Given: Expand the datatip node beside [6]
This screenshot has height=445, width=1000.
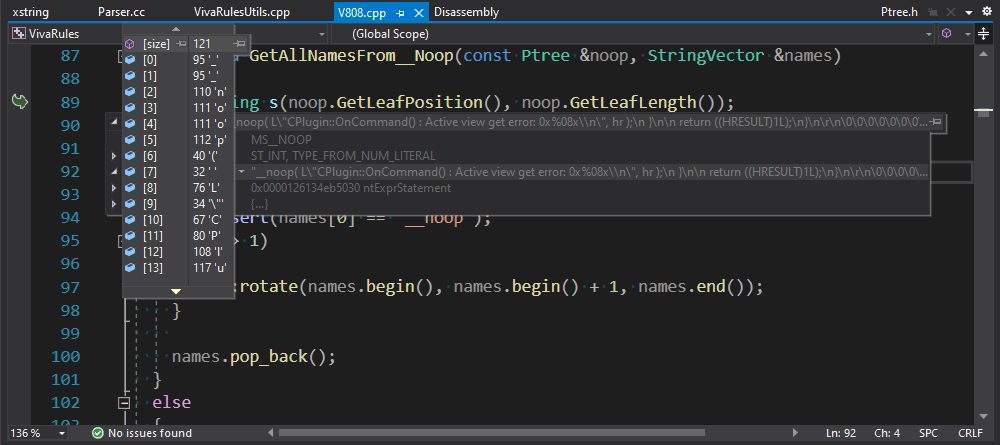Looking at the screenshot, I should pos(114,156).
